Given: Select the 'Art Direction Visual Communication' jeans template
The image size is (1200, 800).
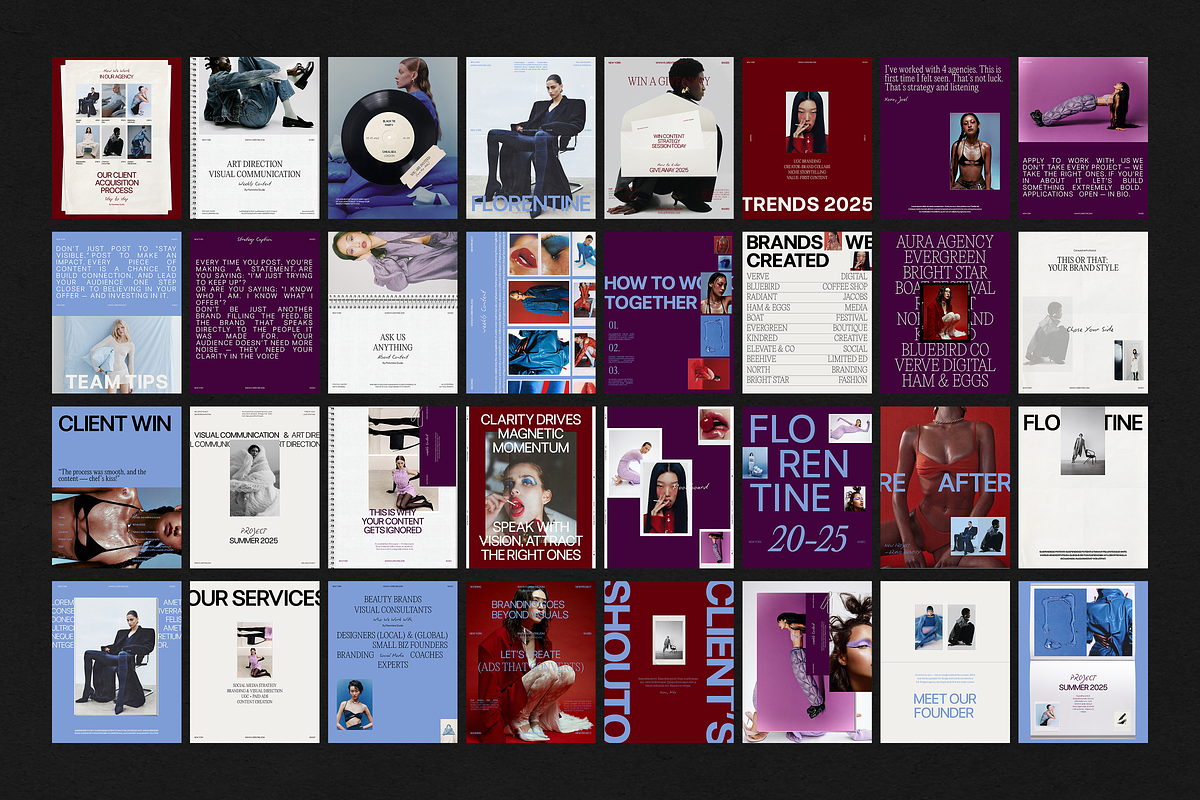Looking at the screenshot, I should (255, 138).
